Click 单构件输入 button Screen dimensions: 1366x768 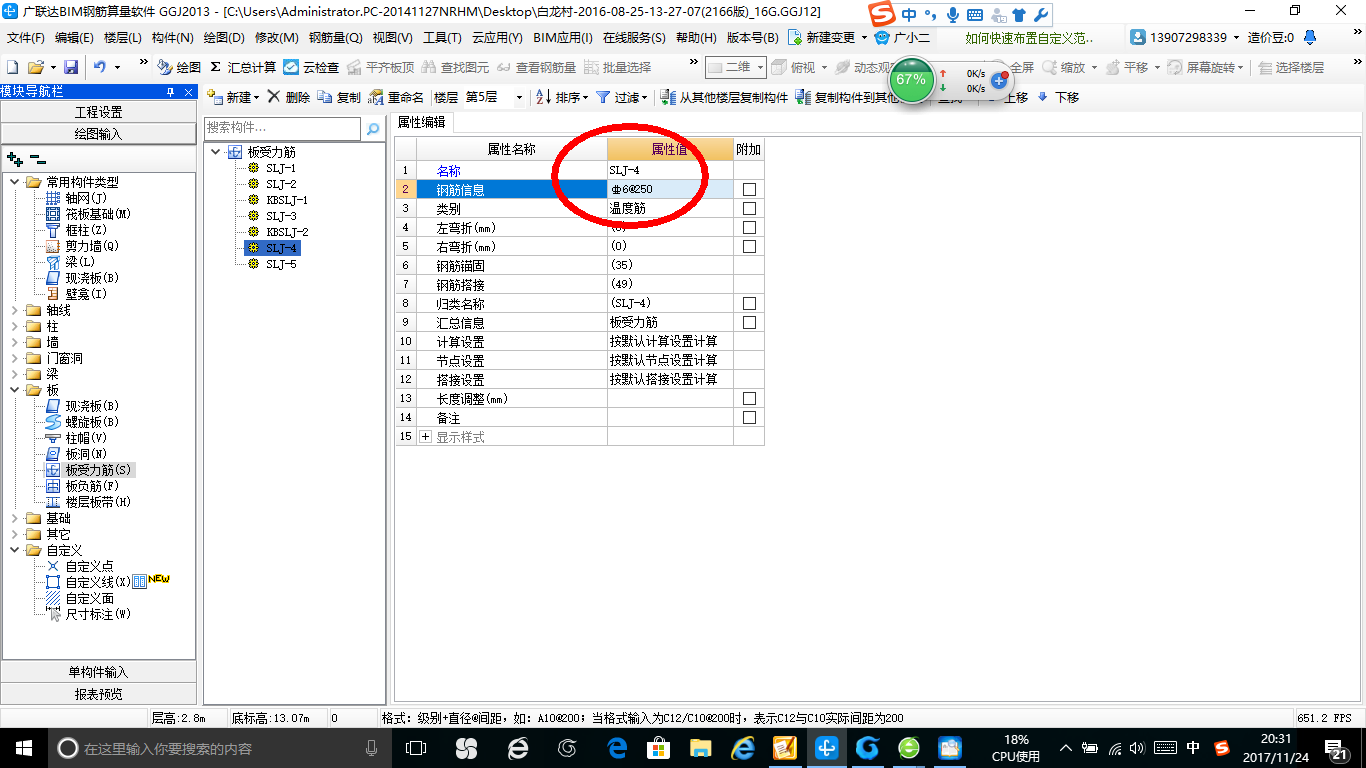tap(99, 672)
